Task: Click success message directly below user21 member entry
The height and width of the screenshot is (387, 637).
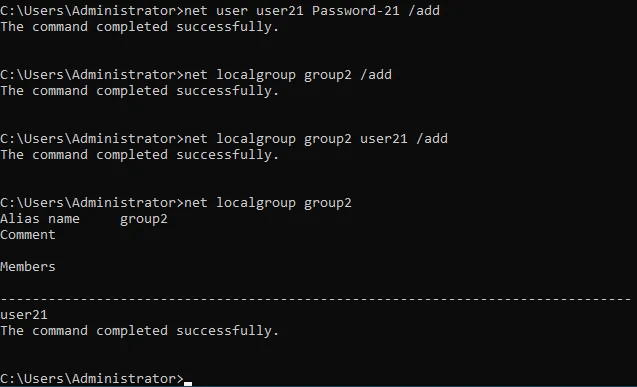Action: (140, 331)
